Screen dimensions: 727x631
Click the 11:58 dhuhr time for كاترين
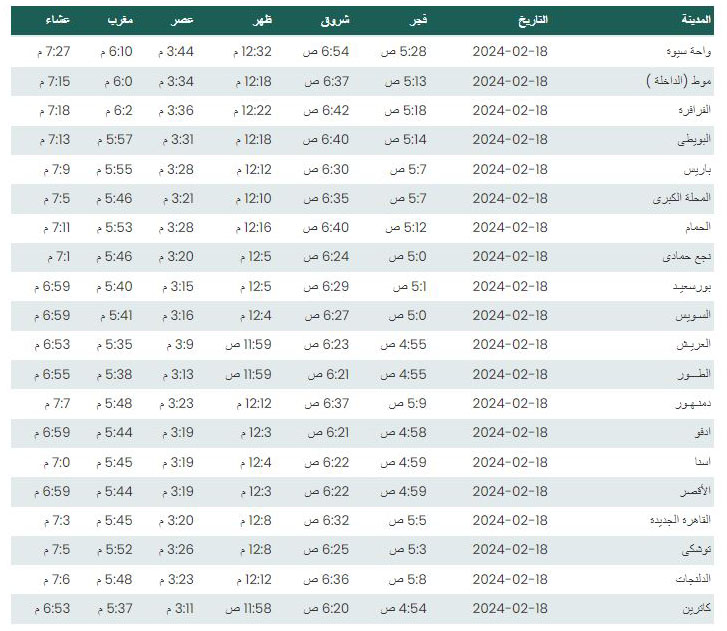[x=249, y=609]
